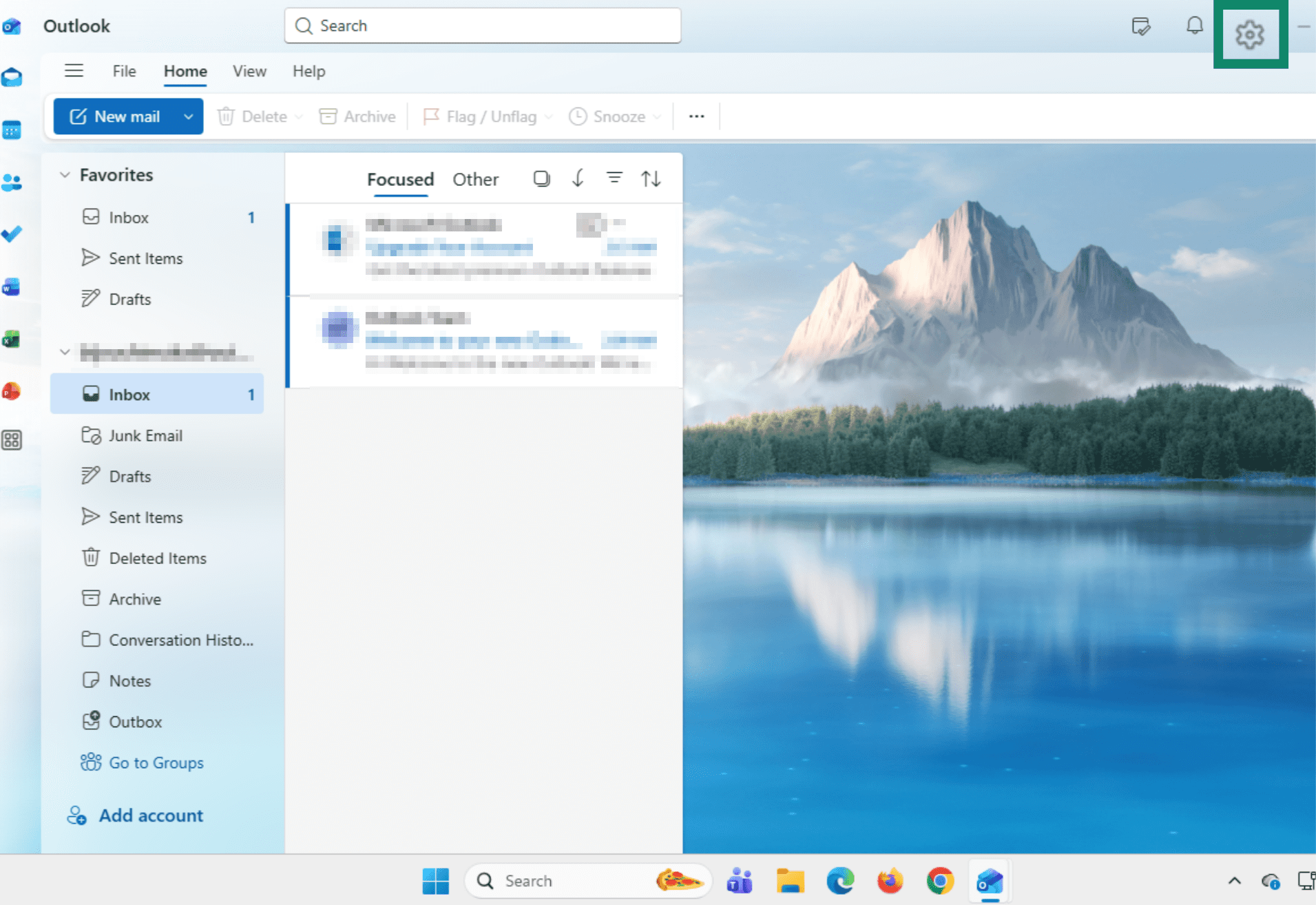Collapse the Favorites section
This screenshot has width=1316, height=905.
click(x=65, y=175)
